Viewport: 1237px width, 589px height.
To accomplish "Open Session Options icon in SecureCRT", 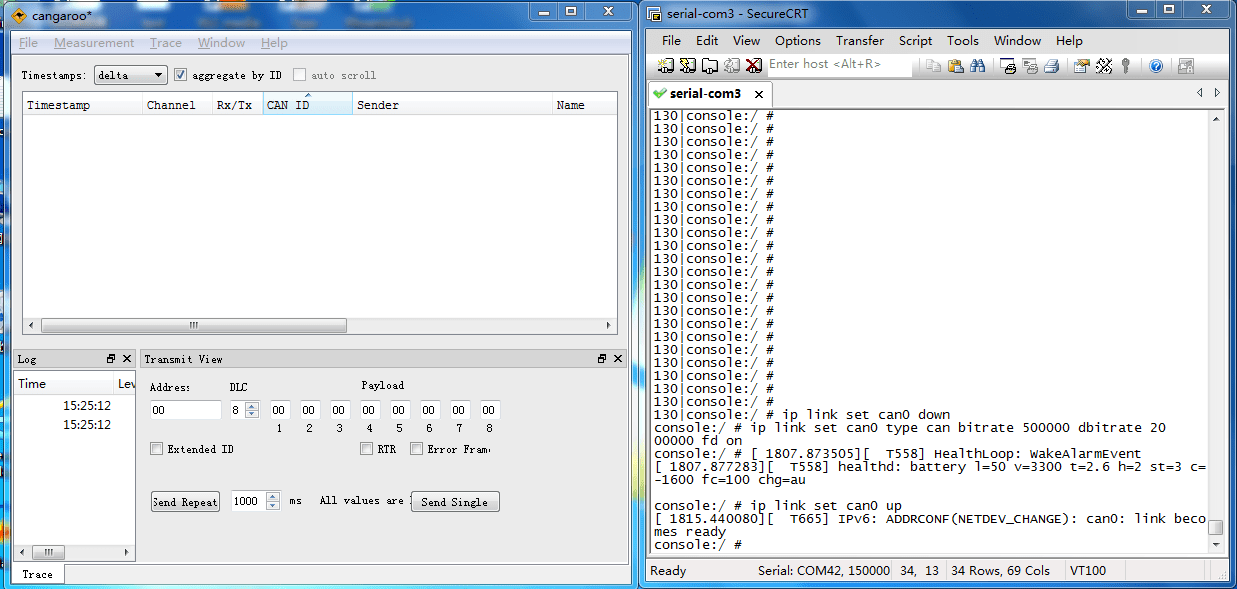I will click(1081, 66).
